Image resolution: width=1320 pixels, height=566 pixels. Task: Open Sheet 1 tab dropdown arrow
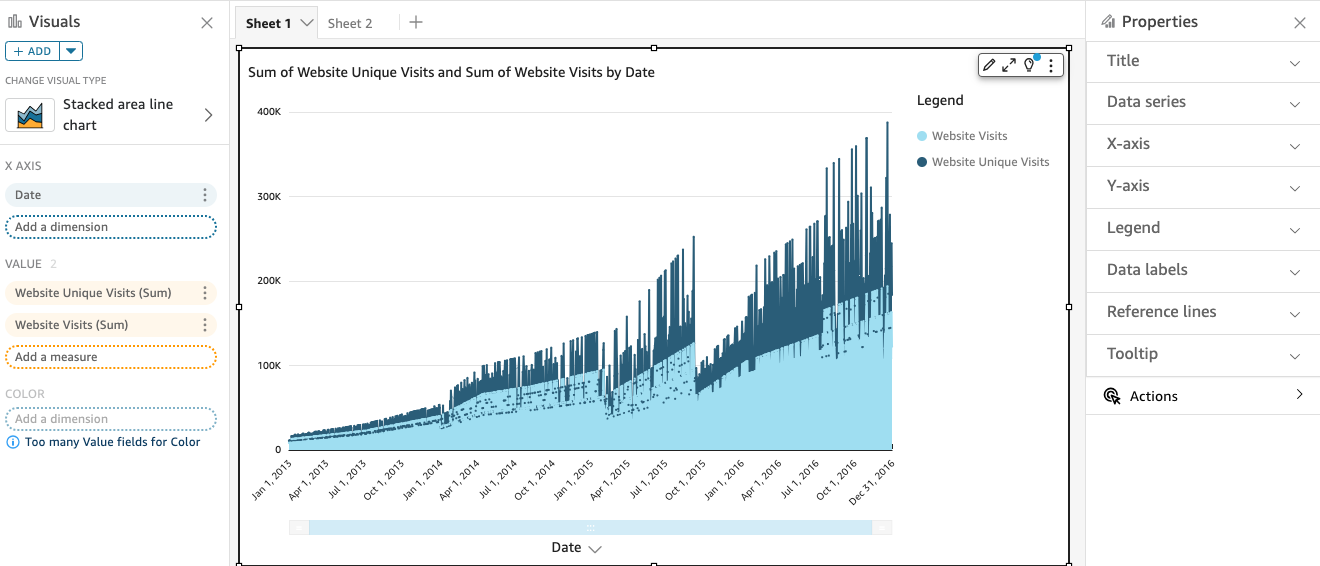[x=307, y=23]
